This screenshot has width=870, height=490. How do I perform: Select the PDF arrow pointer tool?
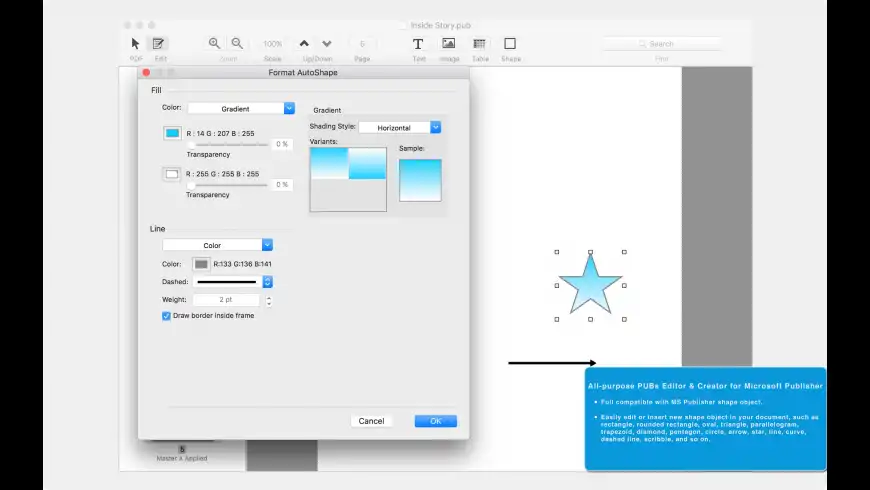click(135, 43)
